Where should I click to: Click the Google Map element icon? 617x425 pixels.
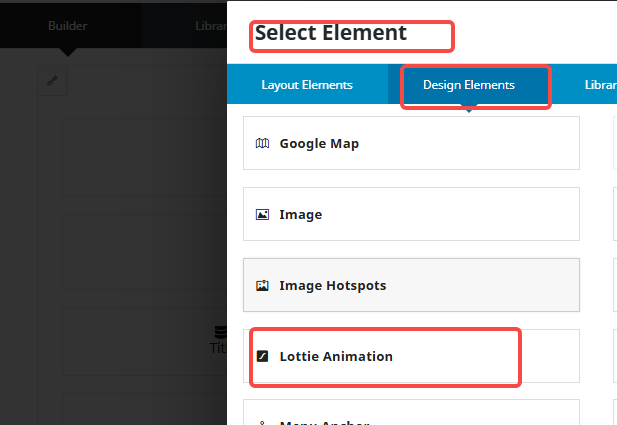click(262, 143)
